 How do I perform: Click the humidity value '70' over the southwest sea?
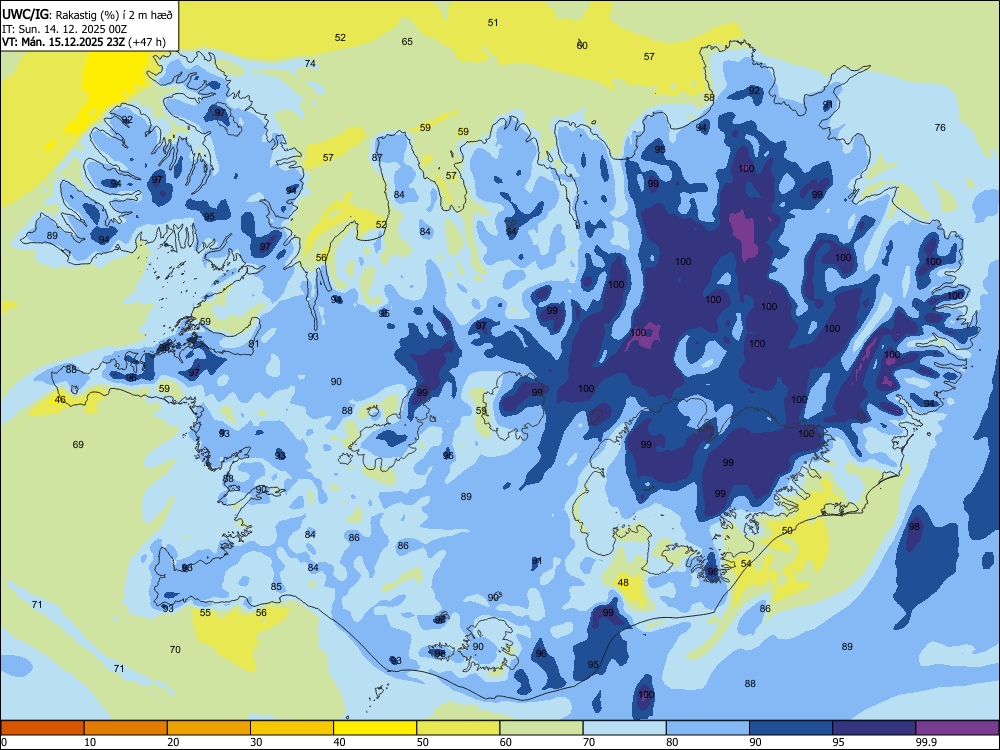pyautogui.click(x=175, y=649)
